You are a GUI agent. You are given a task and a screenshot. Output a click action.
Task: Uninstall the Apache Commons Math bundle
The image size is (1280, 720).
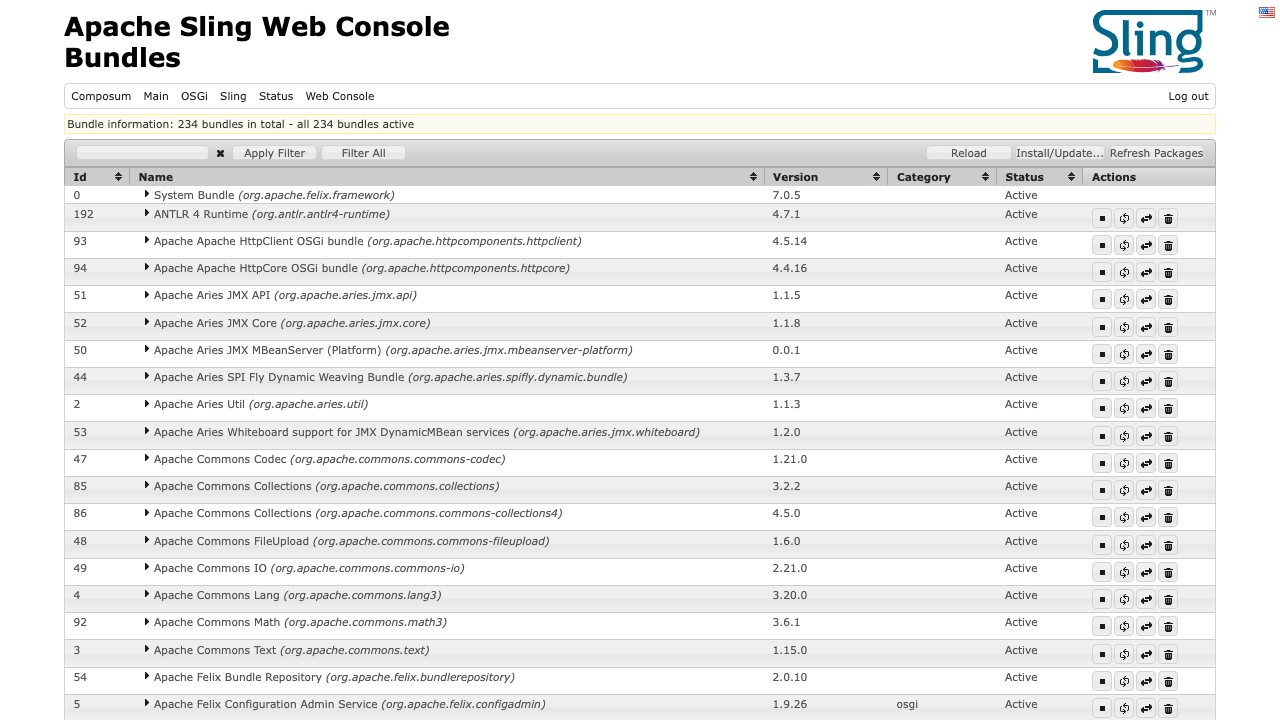point(1168,626)
